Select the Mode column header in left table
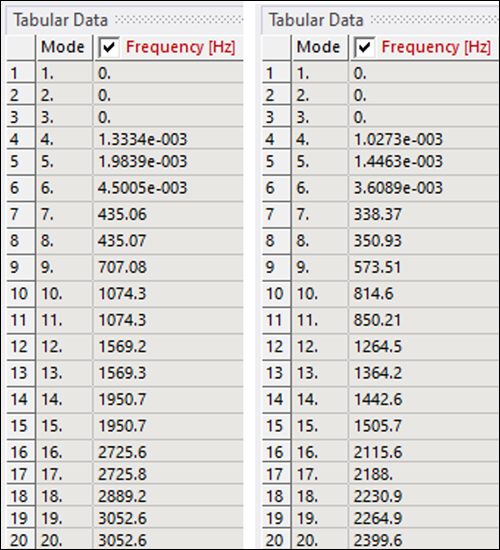The image size is (500, 550). (x=64, y=47)
